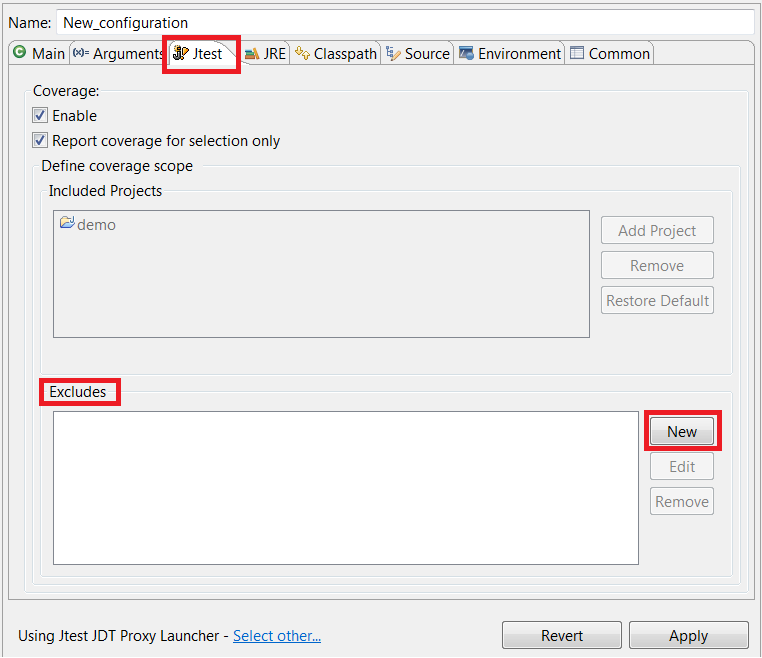
Task: Open the Arguments tab
Action: [x=118, y=53]
